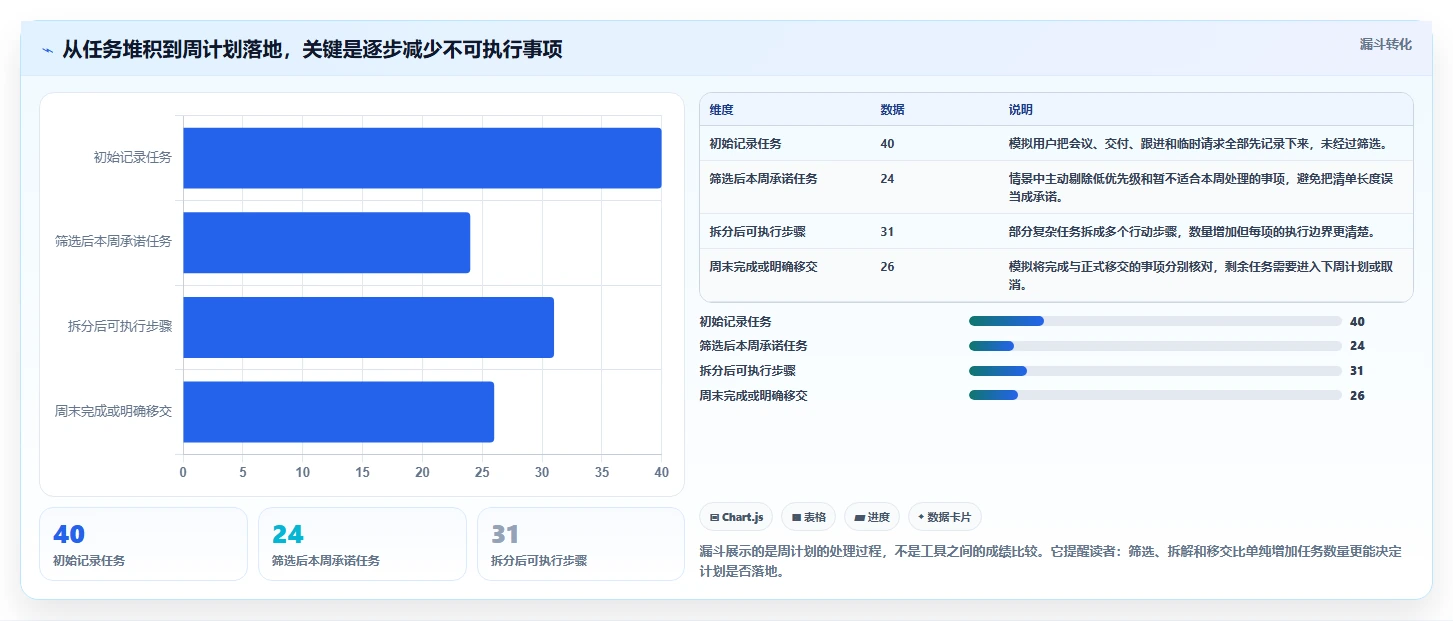Select table cell 筛选后本周承诺任务

764,178
